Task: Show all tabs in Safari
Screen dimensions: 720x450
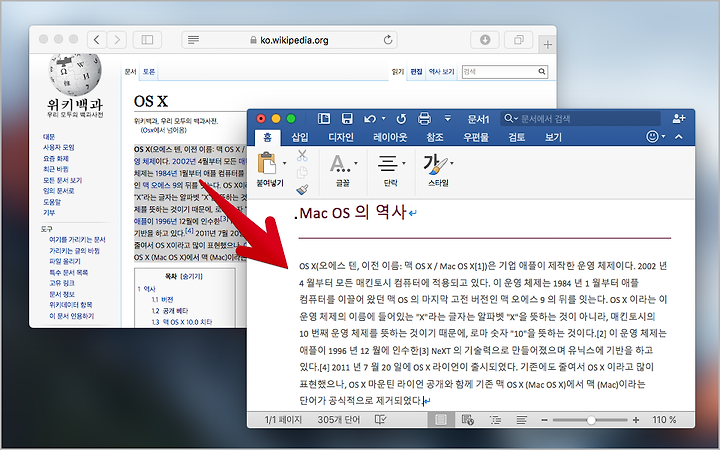Action: click(519, 40)
